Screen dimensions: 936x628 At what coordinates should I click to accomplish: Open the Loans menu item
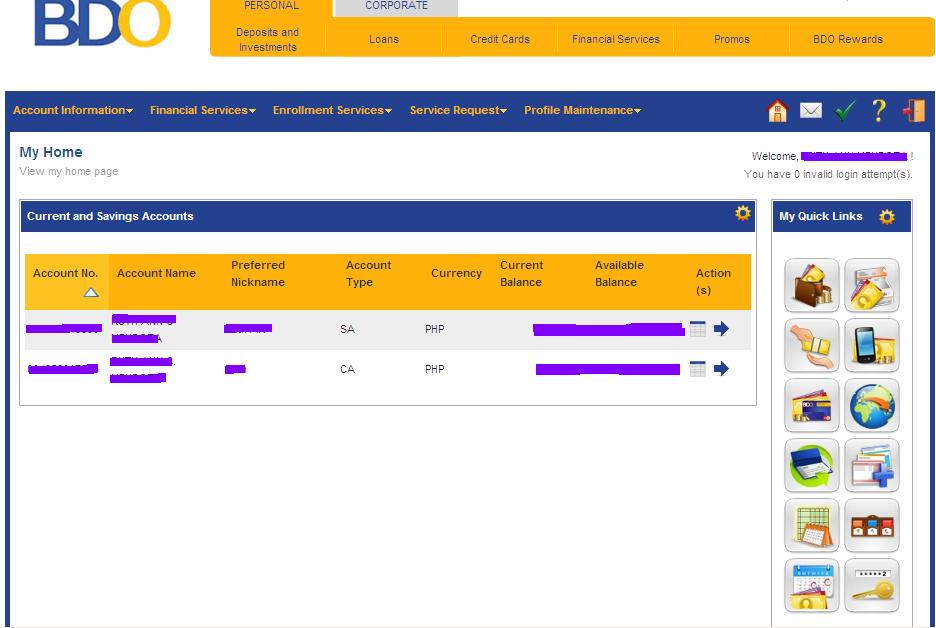(384, 39)
